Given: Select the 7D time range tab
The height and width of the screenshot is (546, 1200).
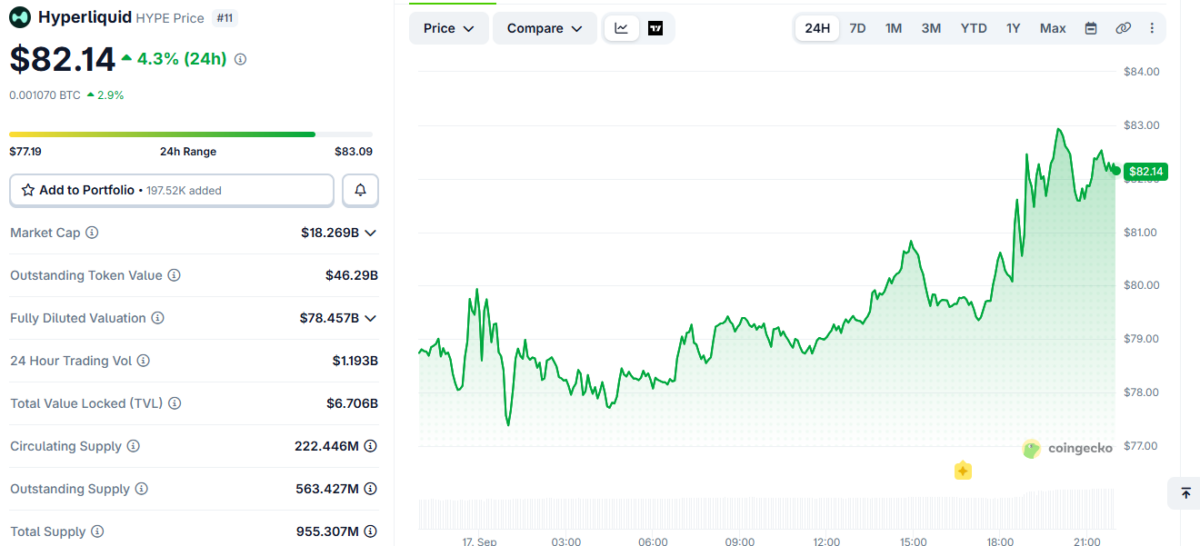Looking at the screenshot, I should tap(858, 28).
